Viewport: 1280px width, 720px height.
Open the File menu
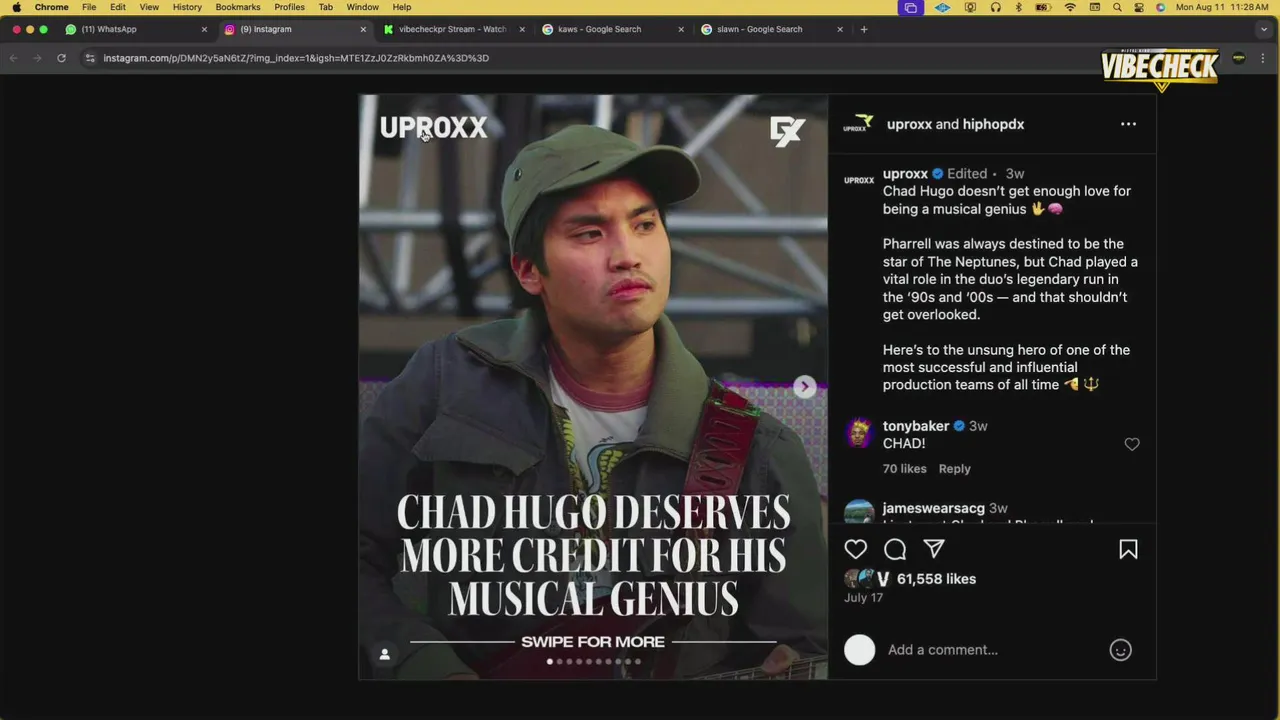89,7
